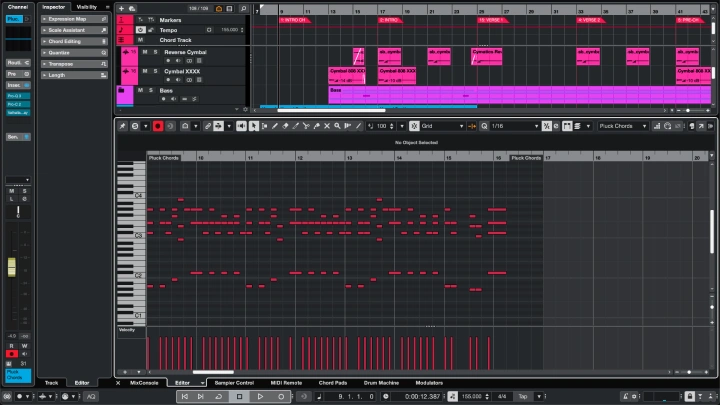
Task: Solo the Reverse Cymbal track
Action: point(156,52)
